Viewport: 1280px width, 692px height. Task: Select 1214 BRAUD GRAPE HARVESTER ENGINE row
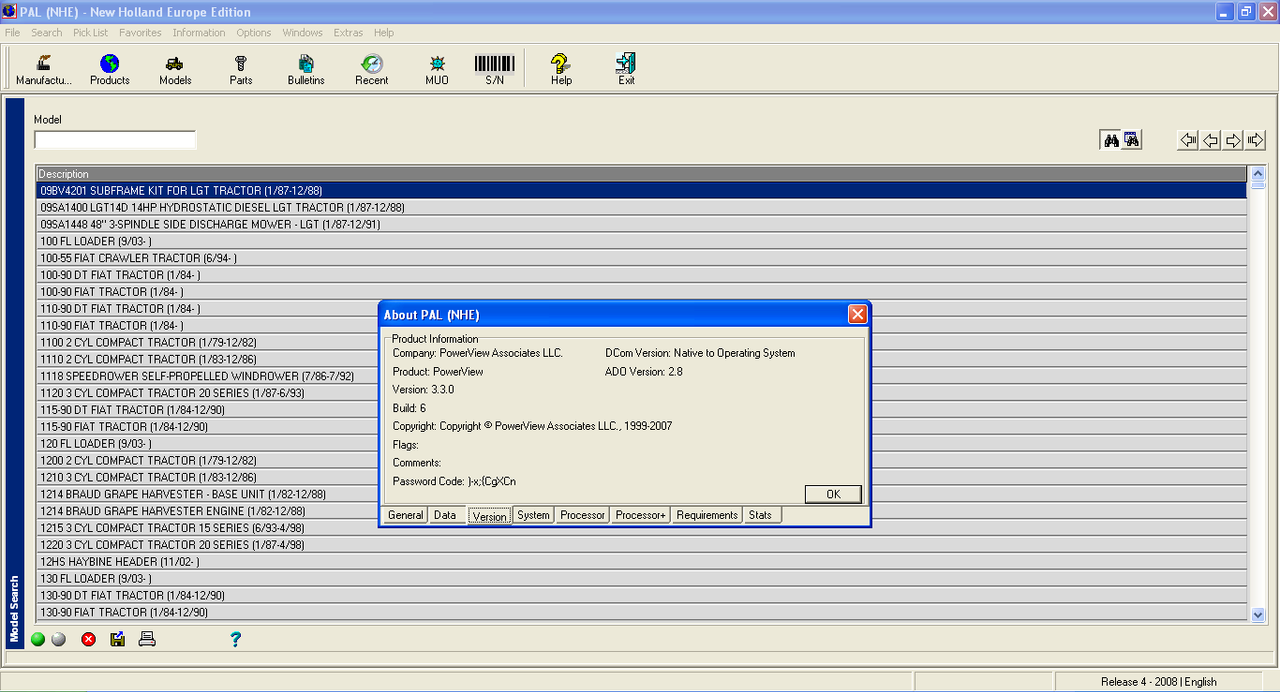coord(642,511)
